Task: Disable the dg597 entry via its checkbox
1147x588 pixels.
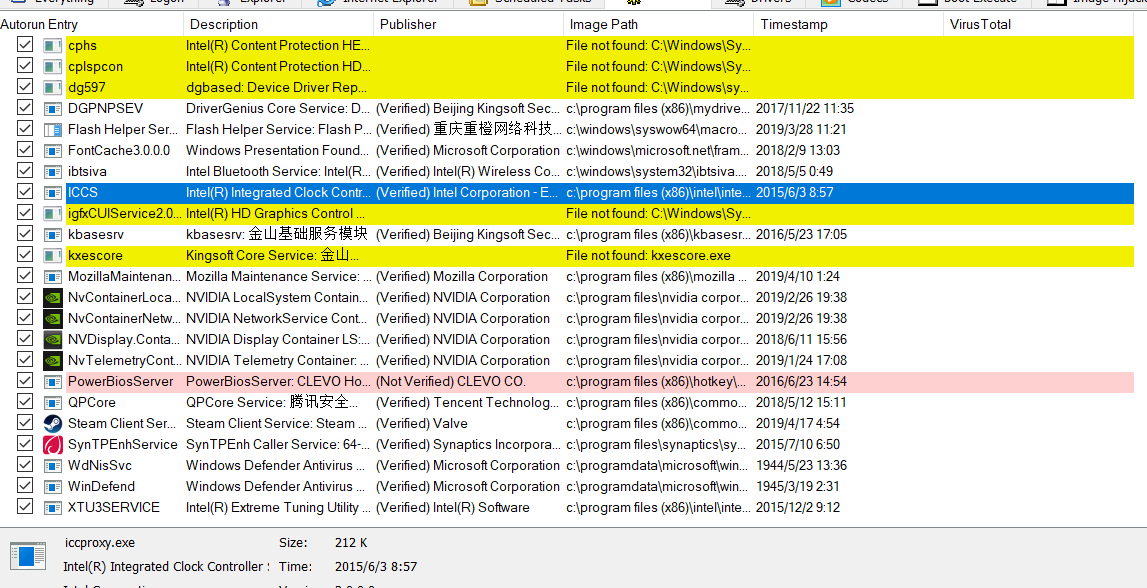Action: [25, 86]
